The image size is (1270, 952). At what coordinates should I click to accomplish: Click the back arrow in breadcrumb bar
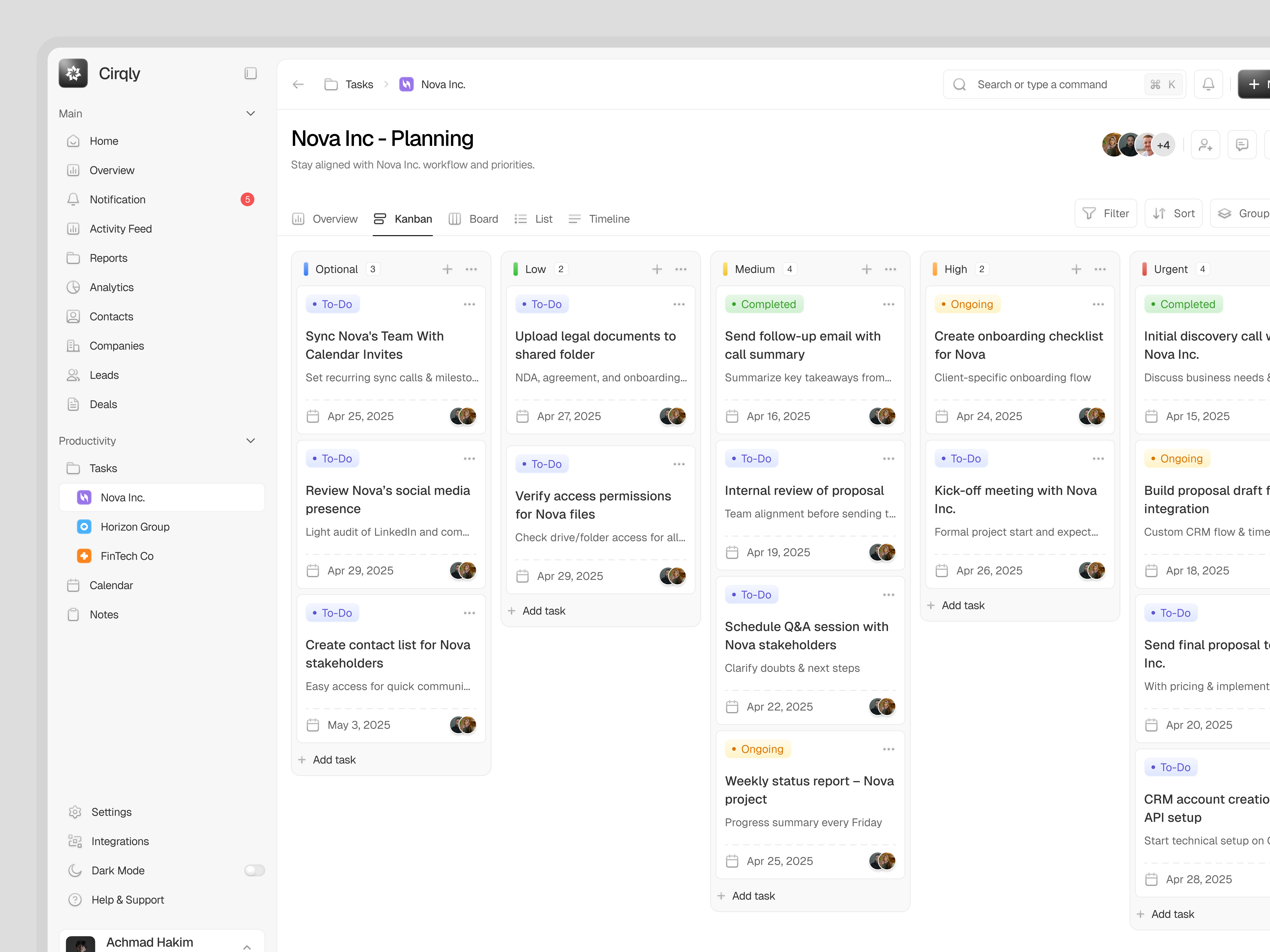298,84
